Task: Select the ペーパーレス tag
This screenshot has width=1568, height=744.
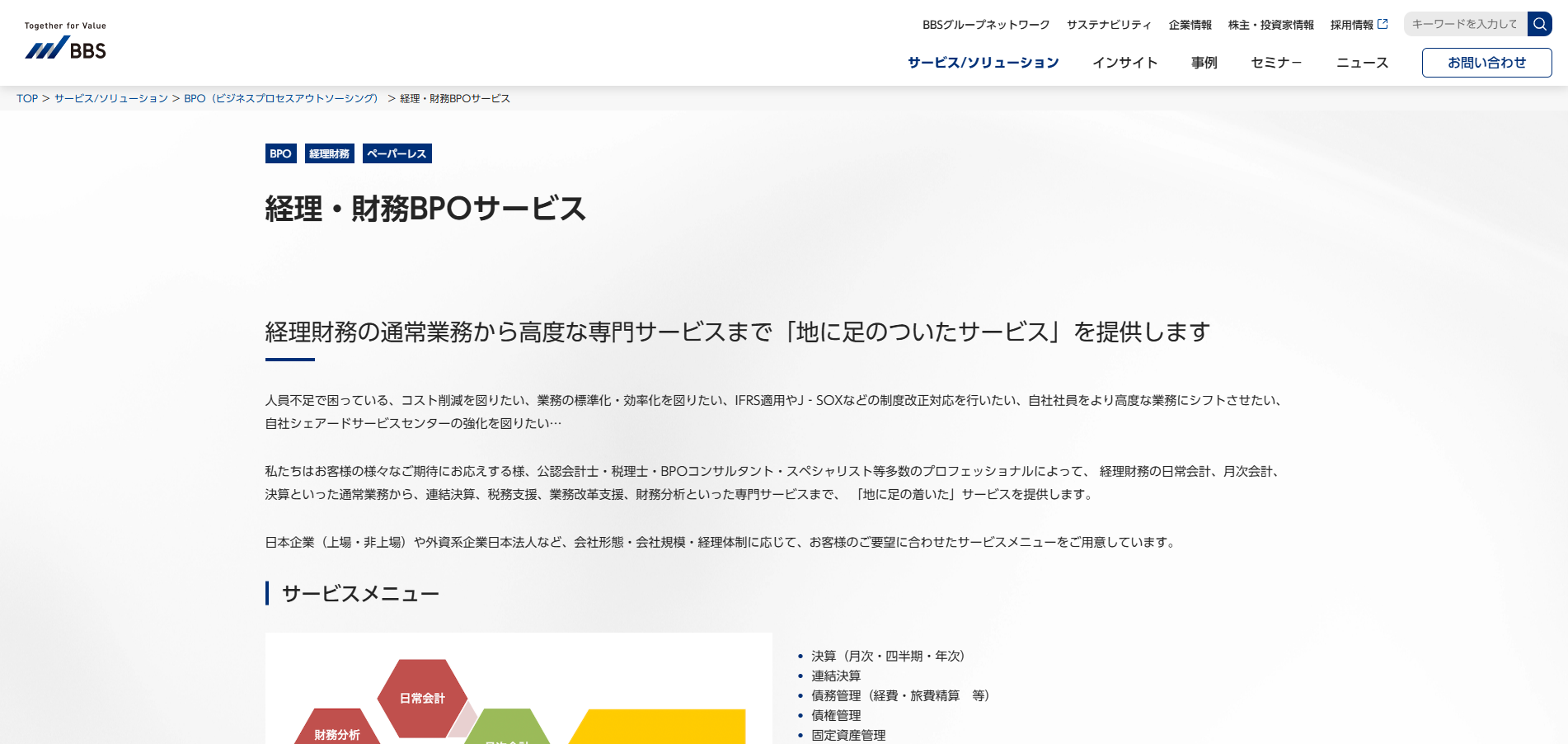Action: tap(396, 153)
